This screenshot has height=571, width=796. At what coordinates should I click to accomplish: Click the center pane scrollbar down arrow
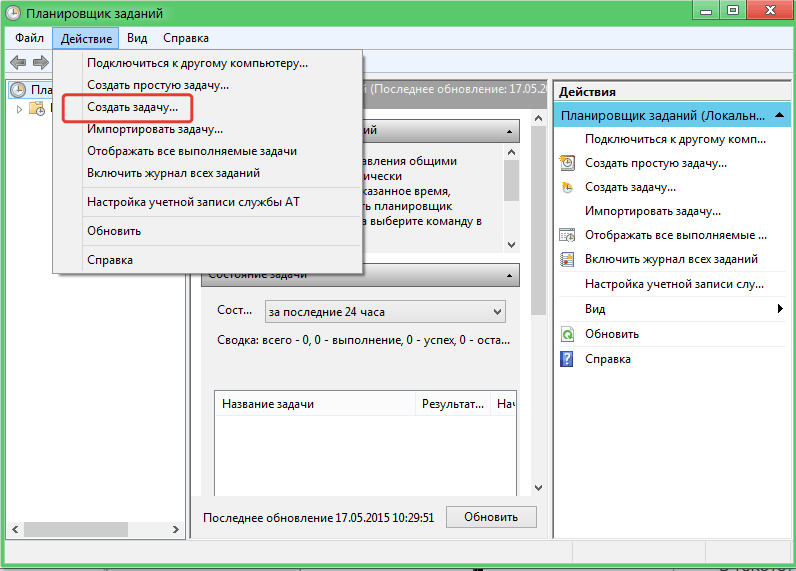click(538, 488)
